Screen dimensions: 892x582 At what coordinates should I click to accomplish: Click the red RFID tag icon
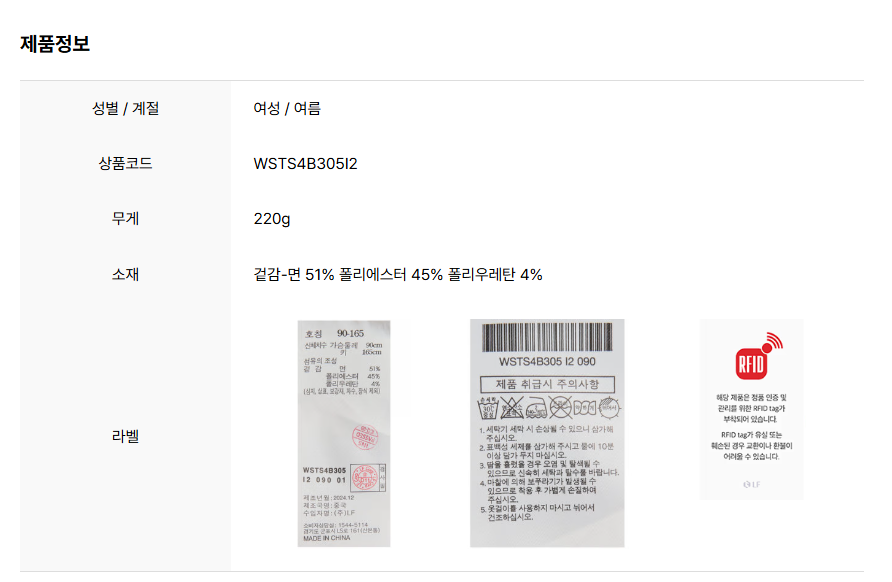(758, 356)
